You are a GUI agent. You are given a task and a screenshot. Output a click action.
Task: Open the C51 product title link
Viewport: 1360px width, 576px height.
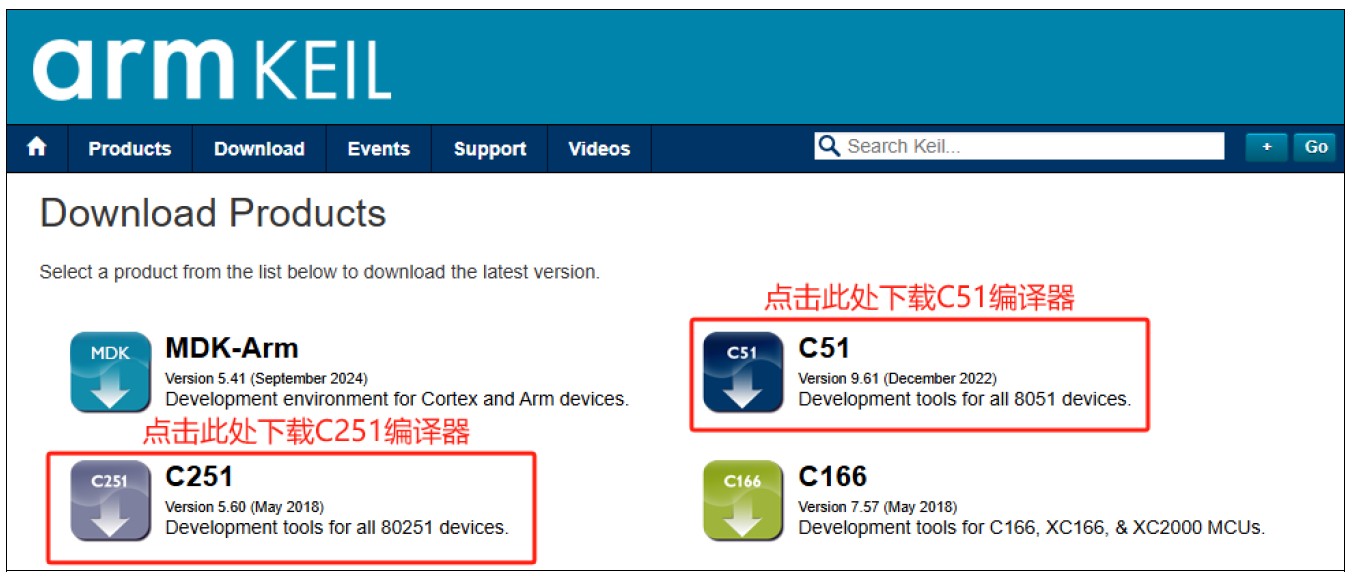tap(824, 348)
